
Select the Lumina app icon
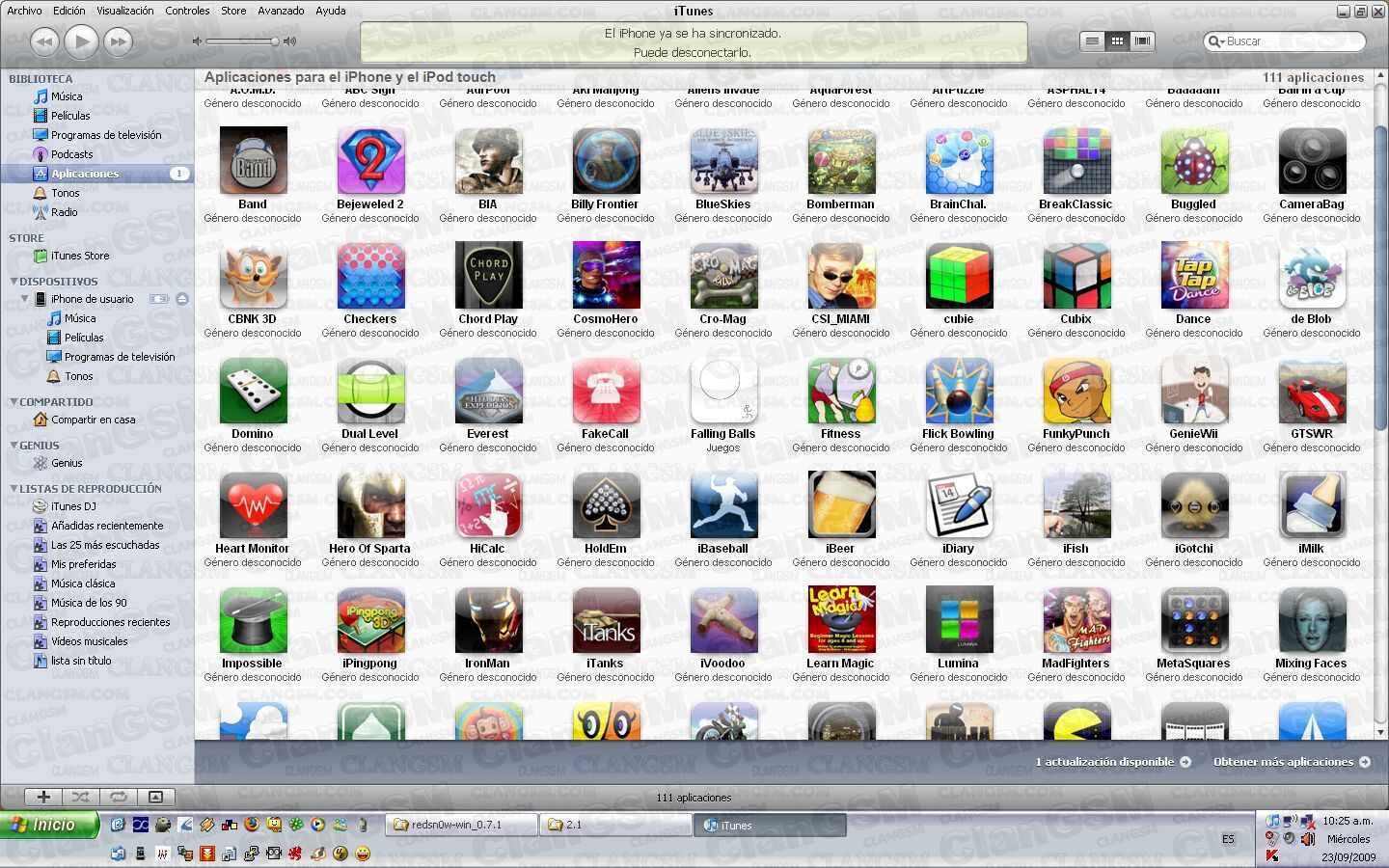pos(959,620)
